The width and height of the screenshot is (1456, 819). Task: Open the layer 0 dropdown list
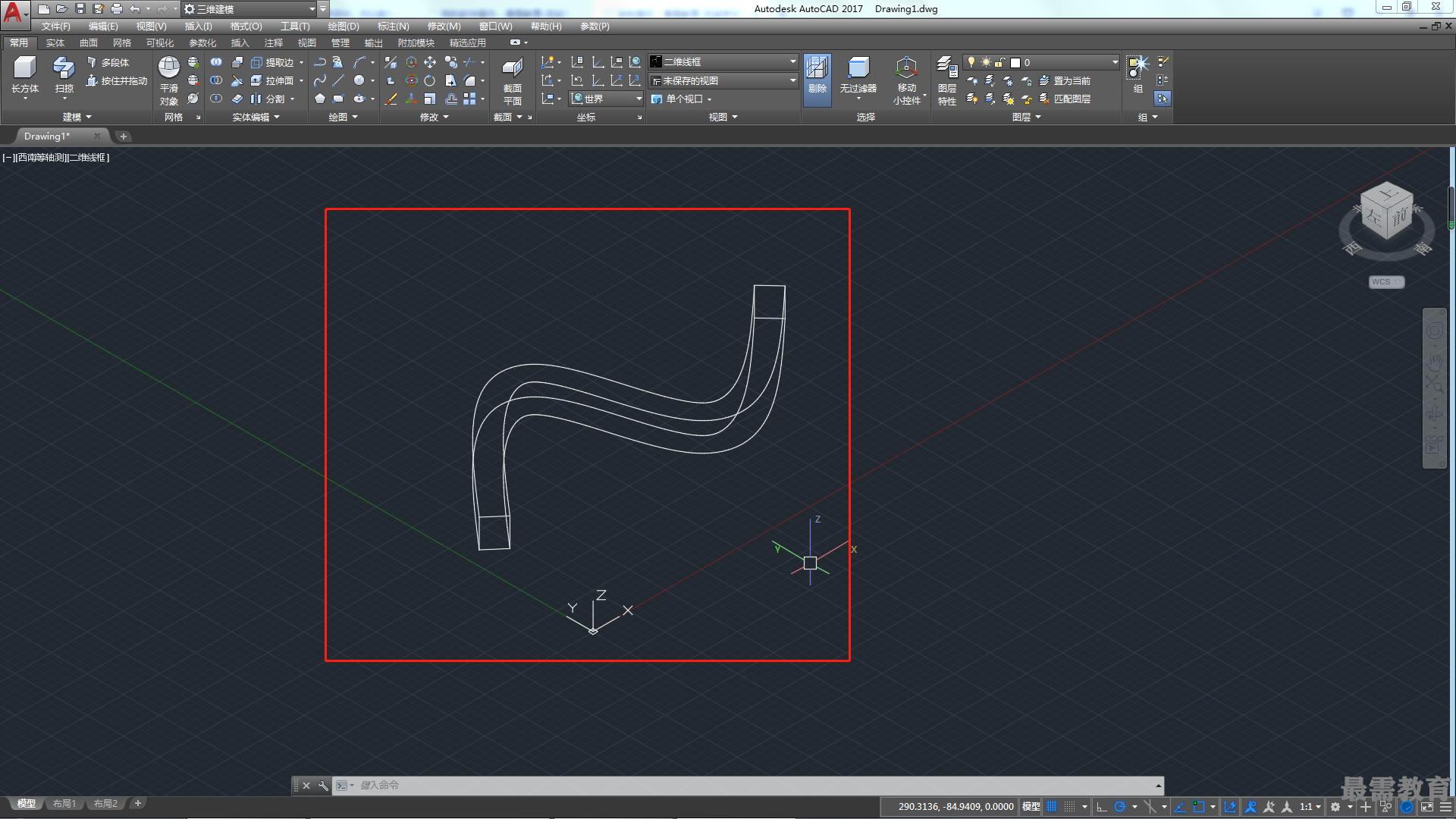click(x=1041, y=62)
